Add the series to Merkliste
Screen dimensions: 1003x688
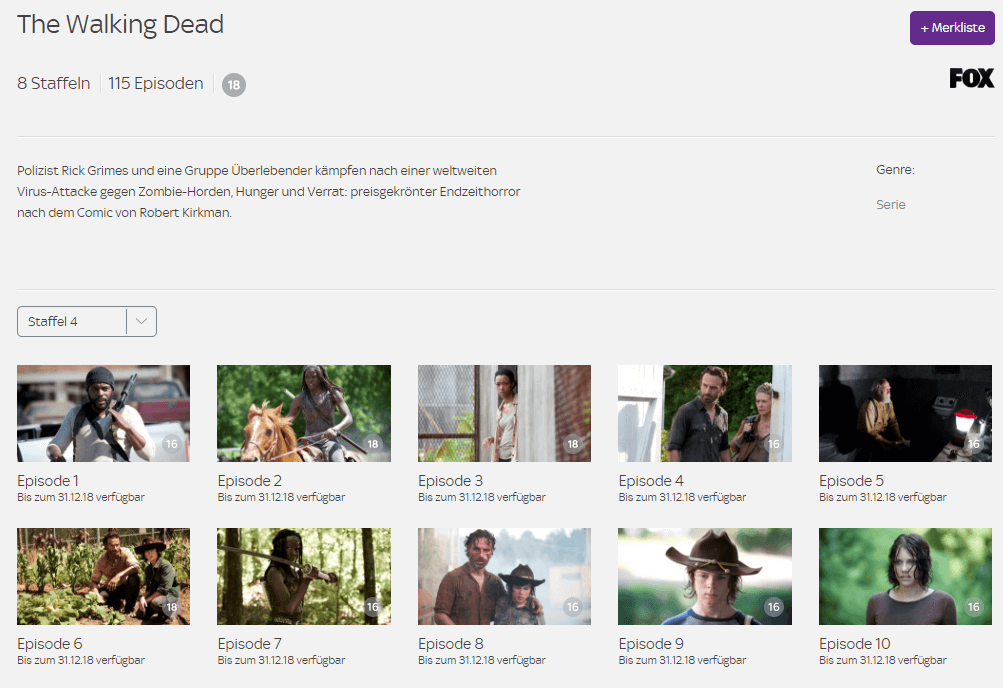pos(952,27)
